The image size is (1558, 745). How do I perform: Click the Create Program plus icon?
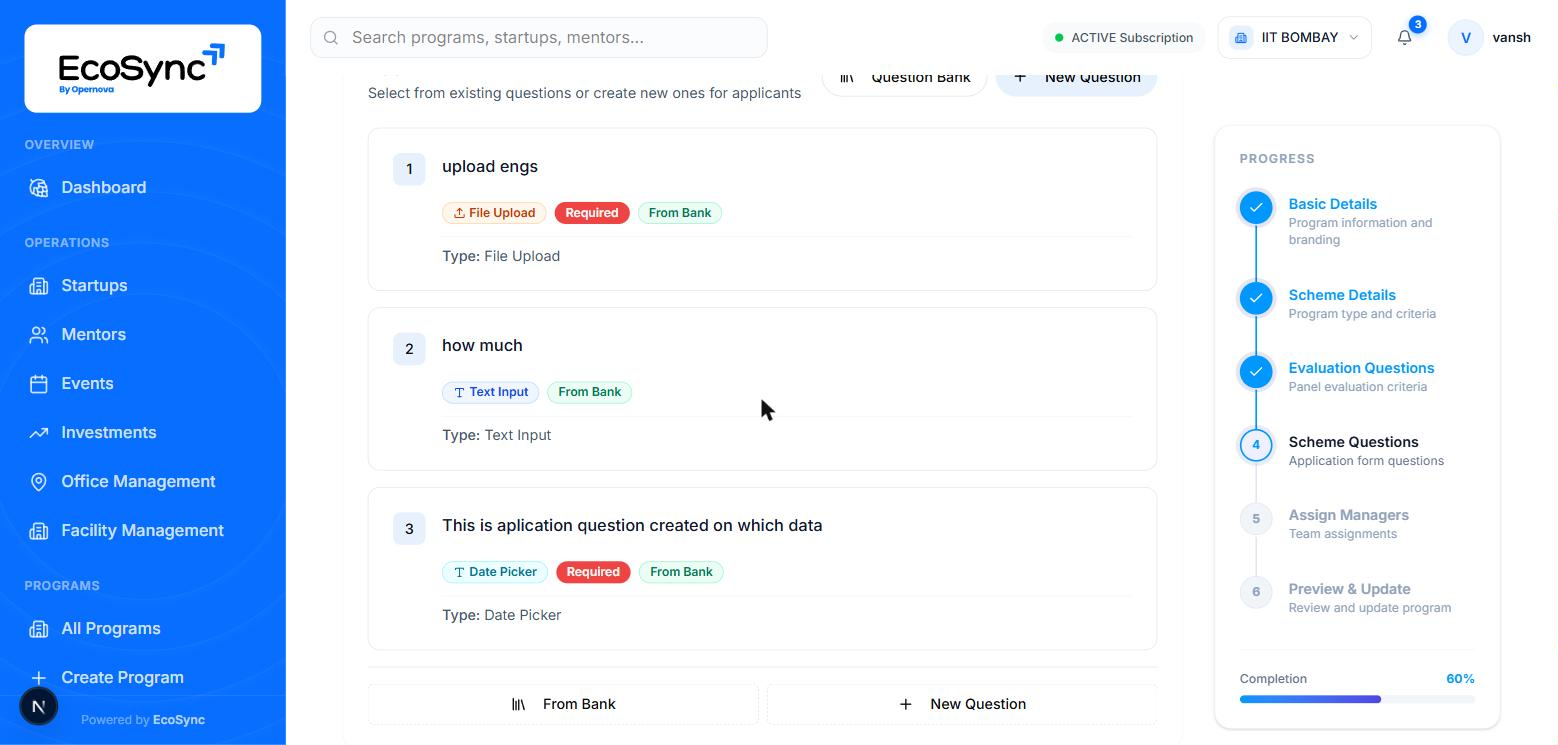pos(39,678)
